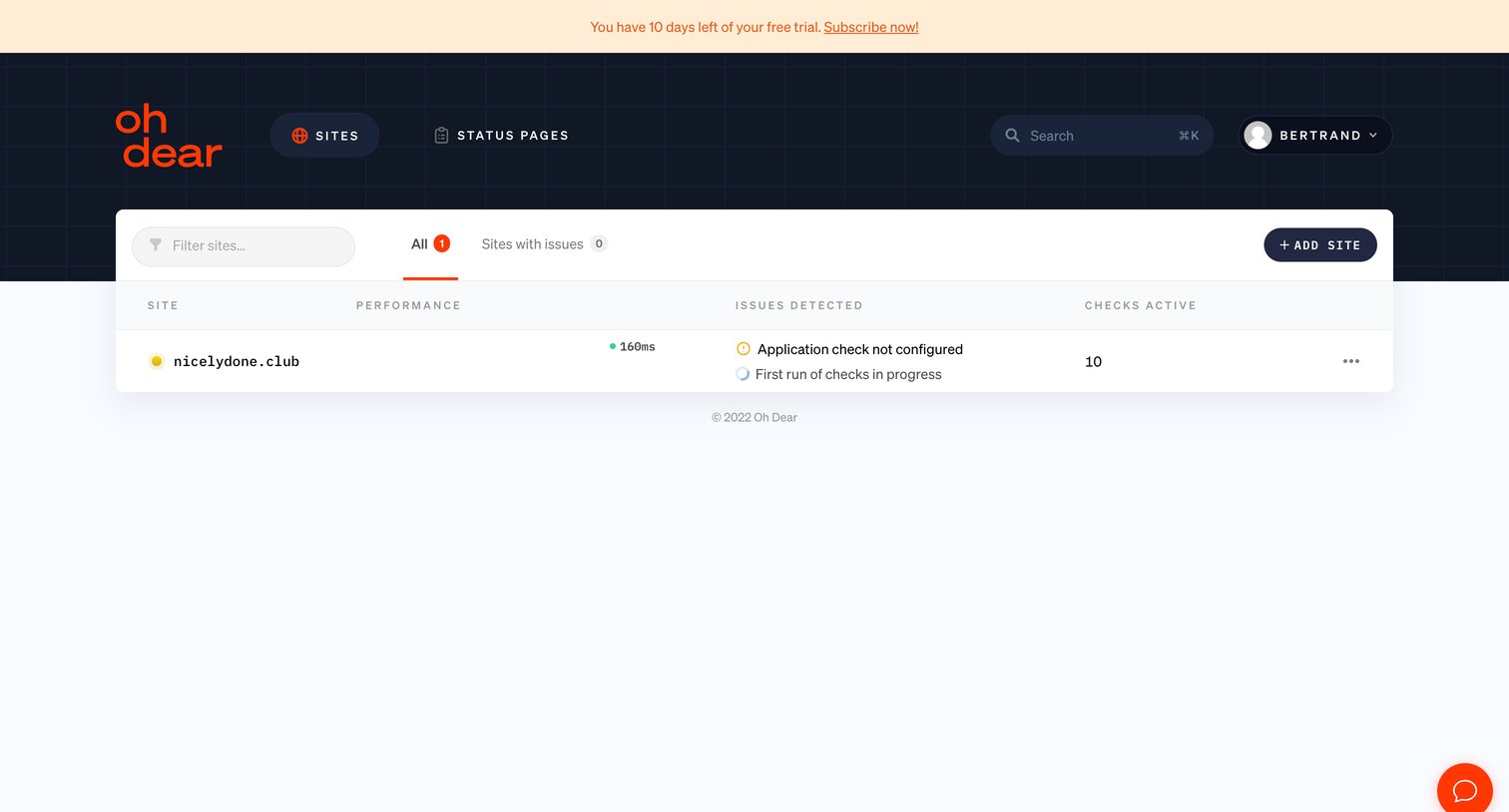Follow the Subscribe now! link
The height and width of the screenshot is (812, 1509).
[x=871, y=27]
